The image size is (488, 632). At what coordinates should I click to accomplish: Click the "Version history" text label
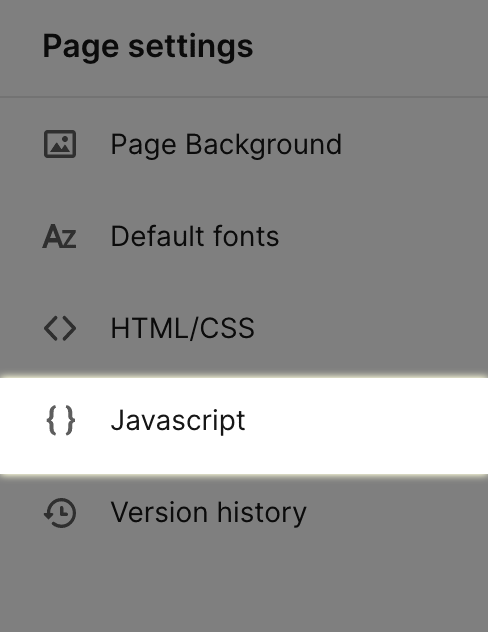[x=208, y=513]
